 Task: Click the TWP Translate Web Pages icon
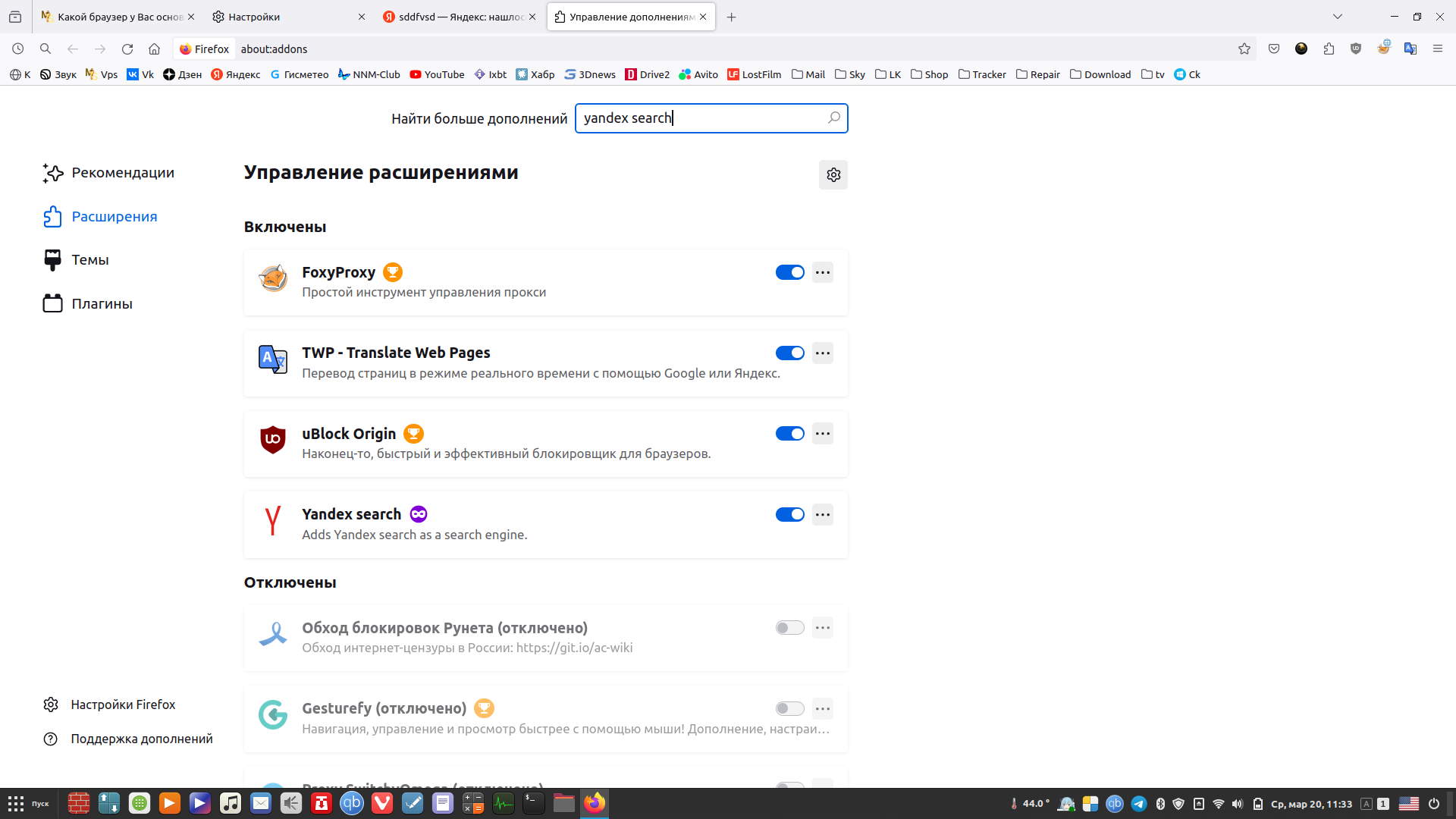click(x=273, y=359)
